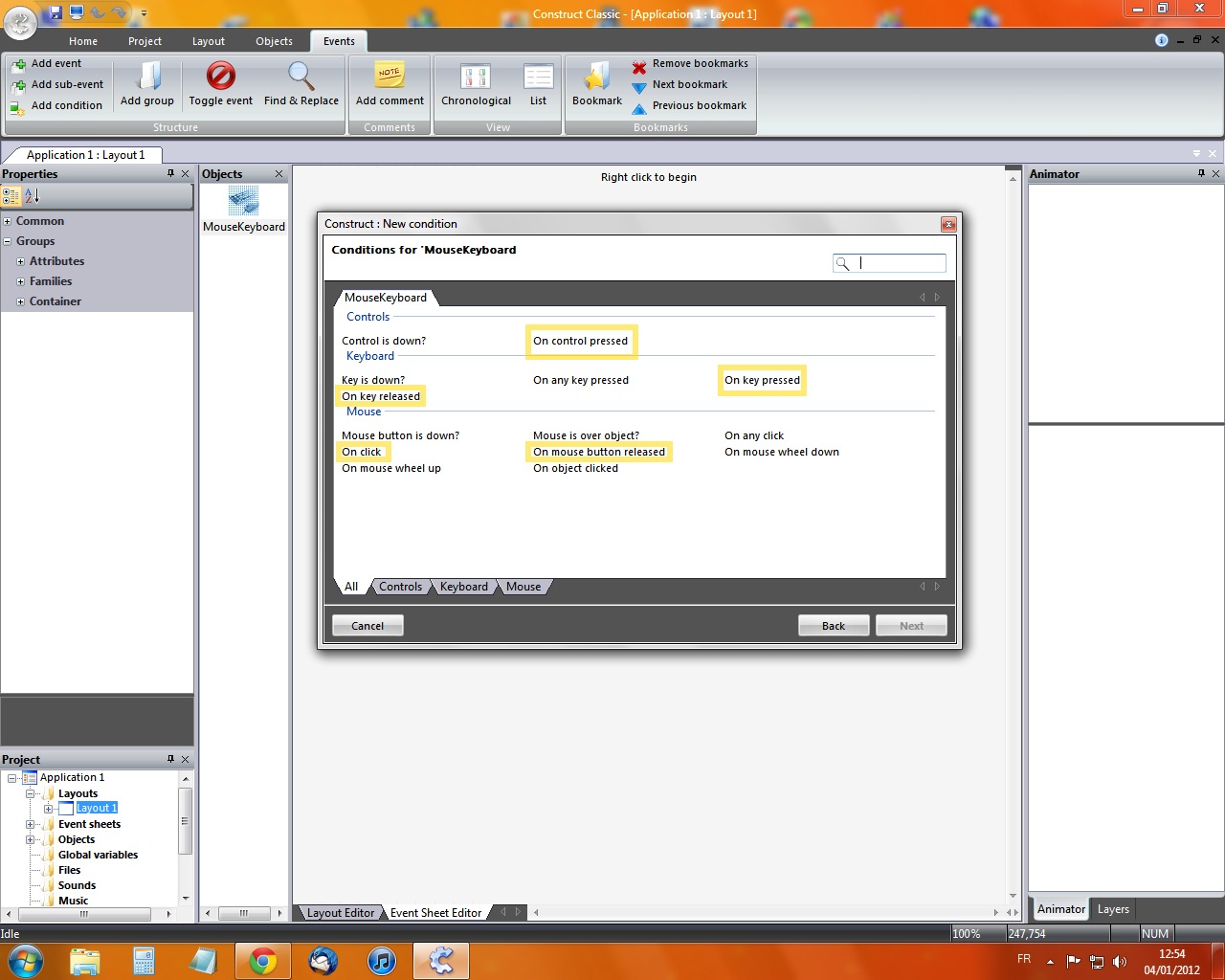Expand Layout 1 in Project tree
1225x980 pixels.
[48, 809]
